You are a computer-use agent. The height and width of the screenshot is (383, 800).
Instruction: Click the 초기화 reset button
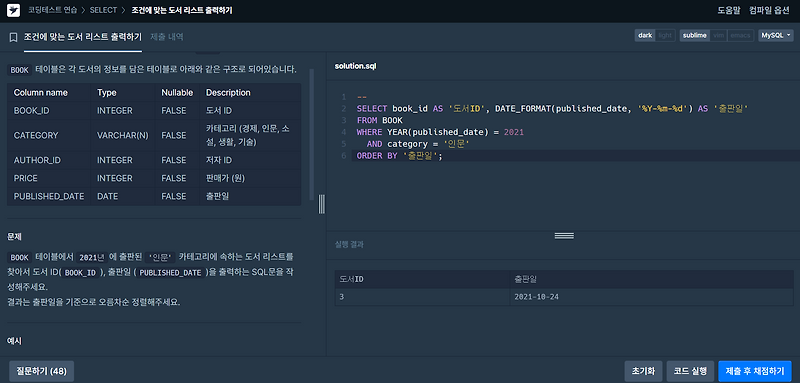(x=643, y=371)
